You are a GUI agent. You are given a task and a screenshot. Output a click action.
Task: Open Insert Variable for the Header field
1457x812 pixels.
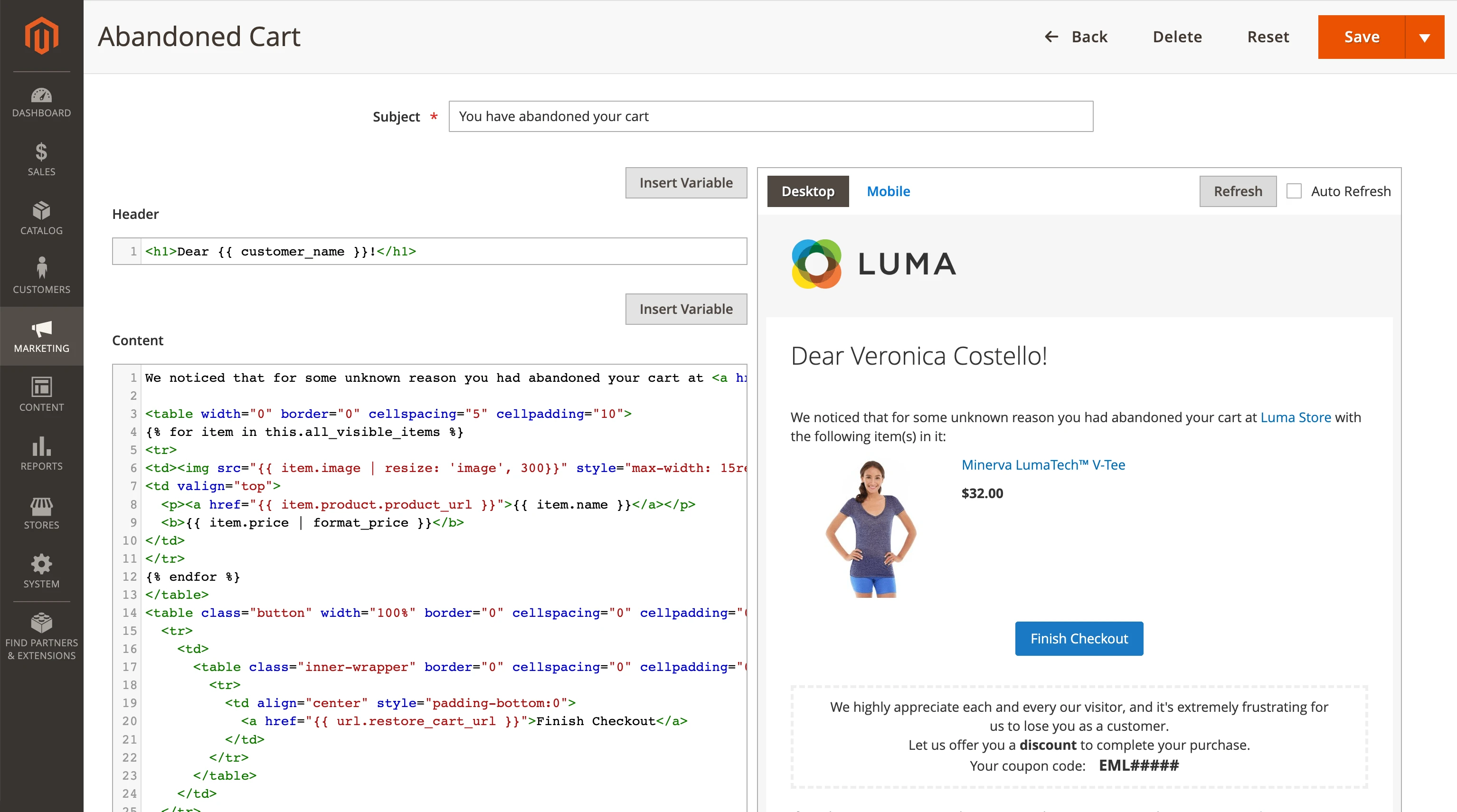(x=686, y=183)
